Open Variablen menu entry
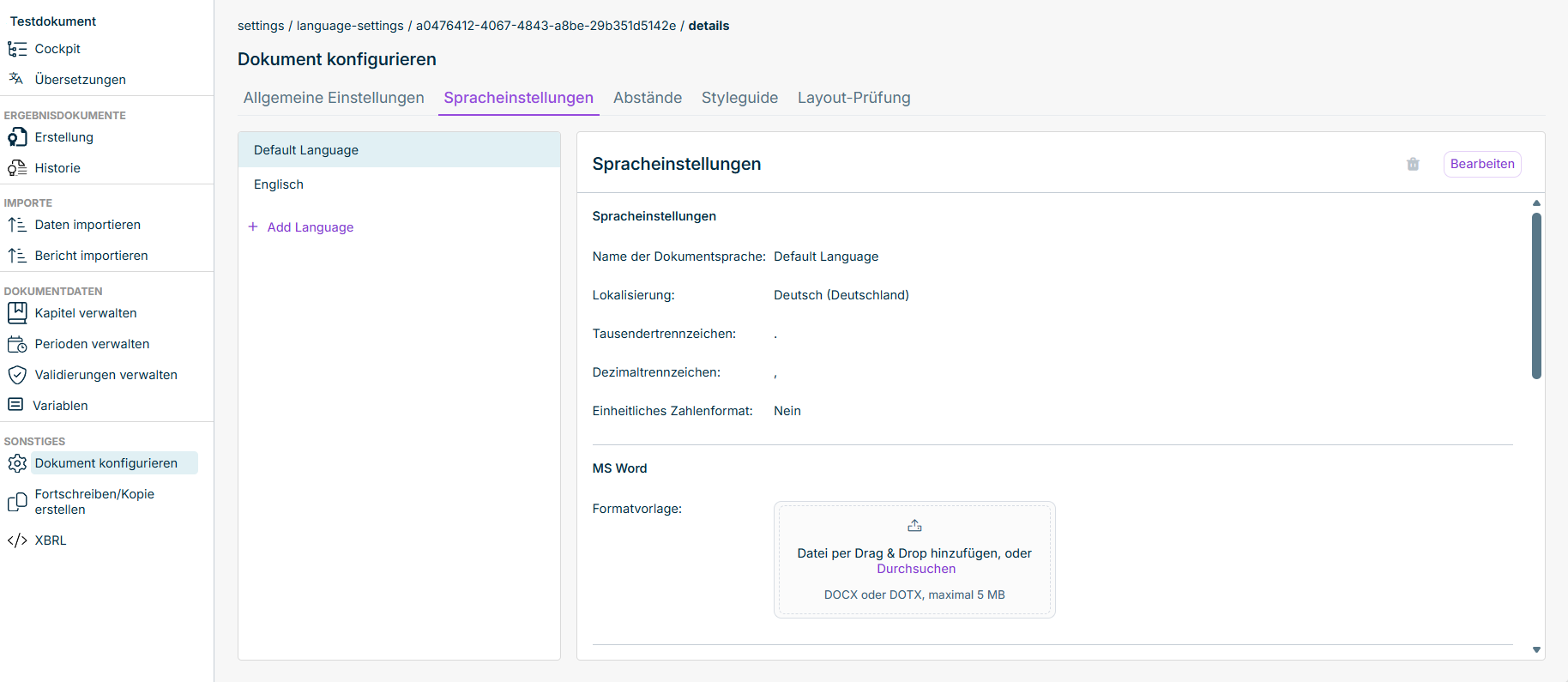 pos(60,406)
